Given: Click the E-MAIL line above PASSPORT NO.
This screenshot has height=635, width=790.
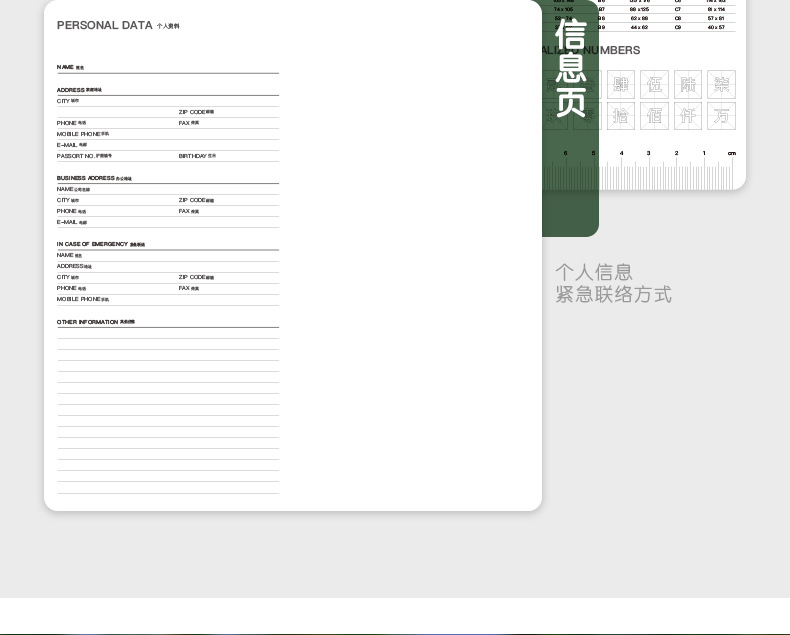Looking at the screenshot, I should (168, 145).
